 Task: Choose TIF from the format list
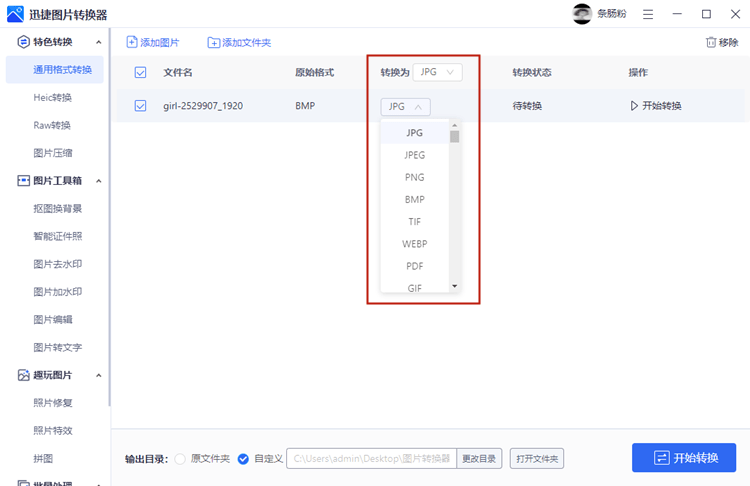pos(415,221)
